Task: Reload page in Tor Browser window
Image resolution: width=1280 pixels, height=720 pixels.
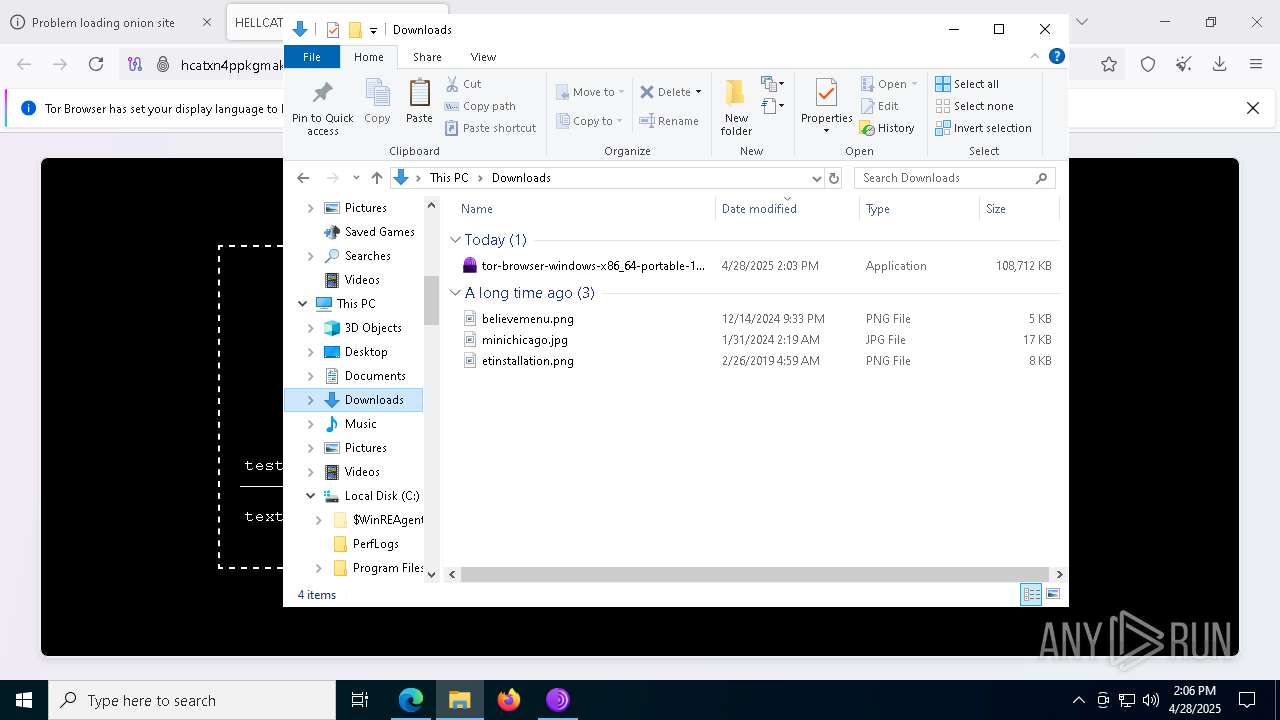Action: pos(96,64)
